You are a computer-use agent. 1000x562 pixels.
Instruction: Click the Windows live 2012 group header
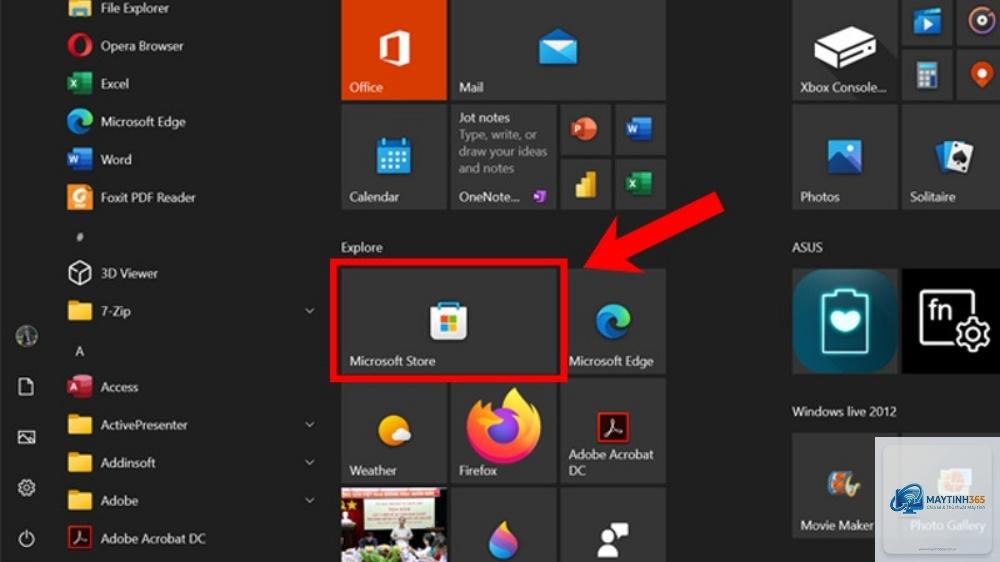tap(844, 411)
